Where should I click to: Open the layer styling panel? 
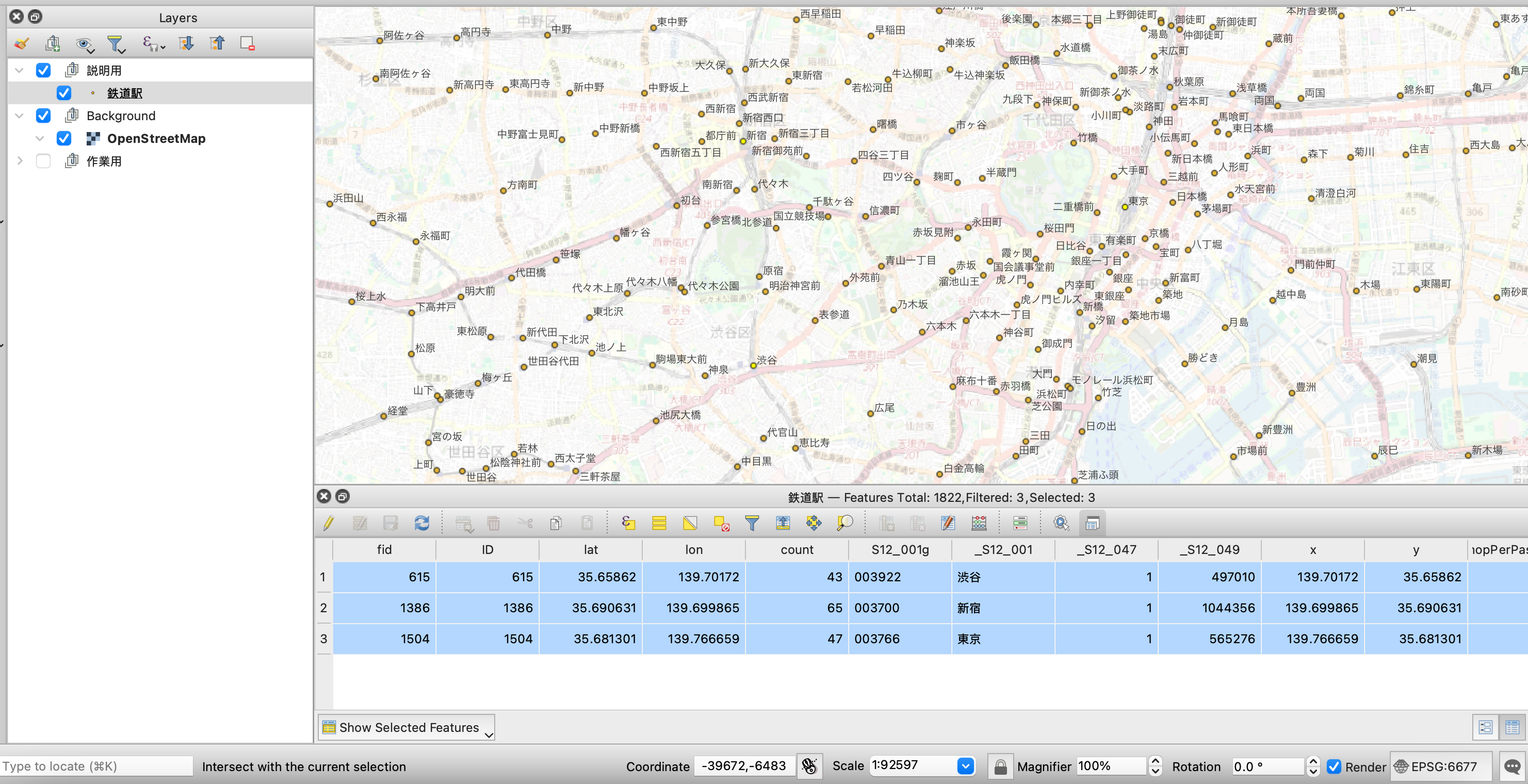click(x=21, y=43)
